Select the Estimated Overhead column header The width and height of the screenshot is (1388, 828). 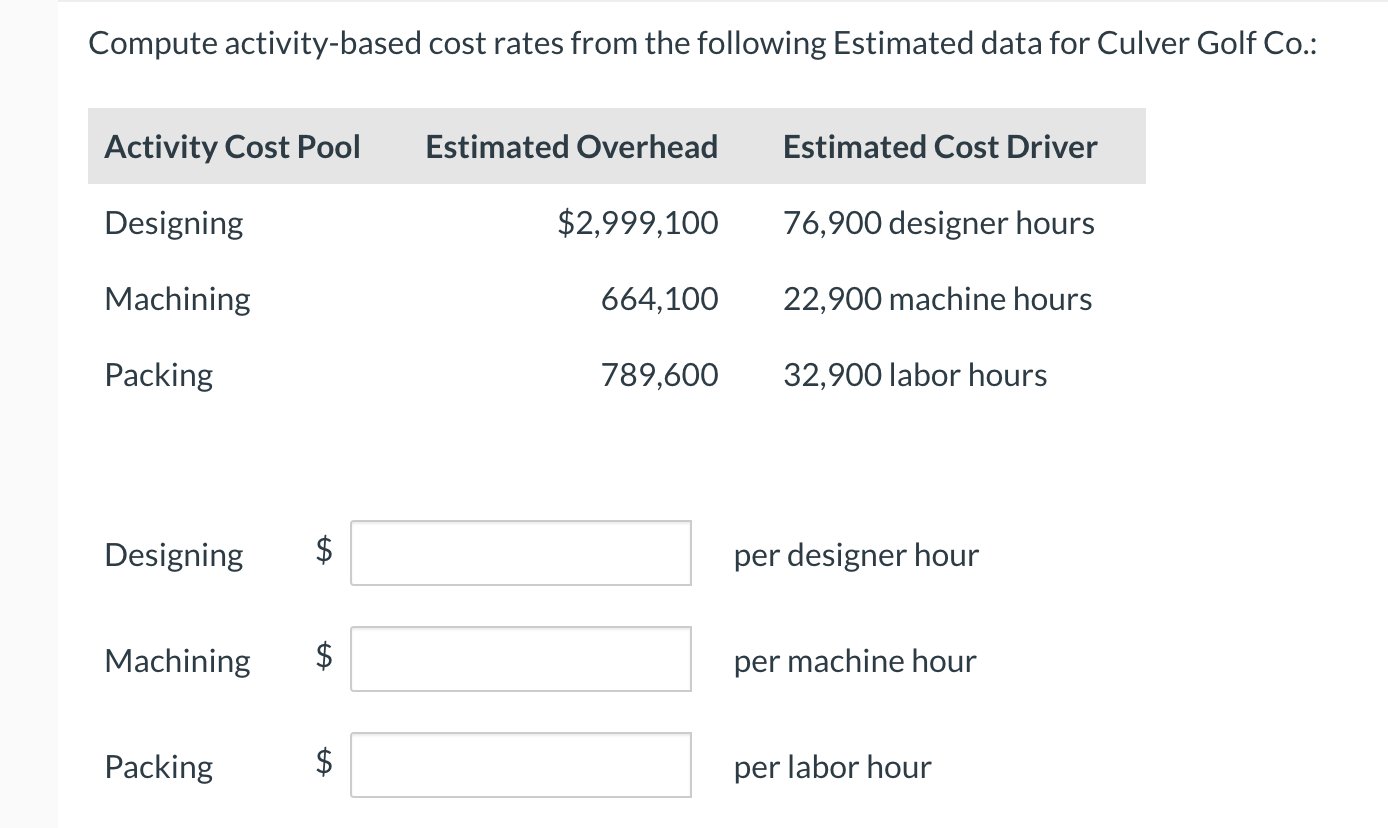click(x=571, y=146)
